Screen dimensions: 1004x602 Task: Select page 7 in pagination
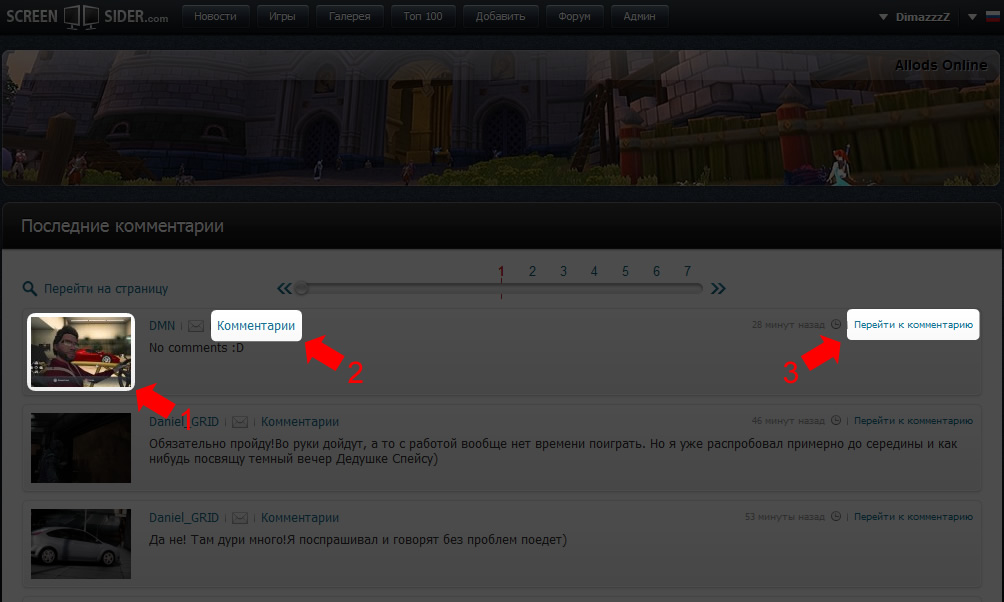687,272
